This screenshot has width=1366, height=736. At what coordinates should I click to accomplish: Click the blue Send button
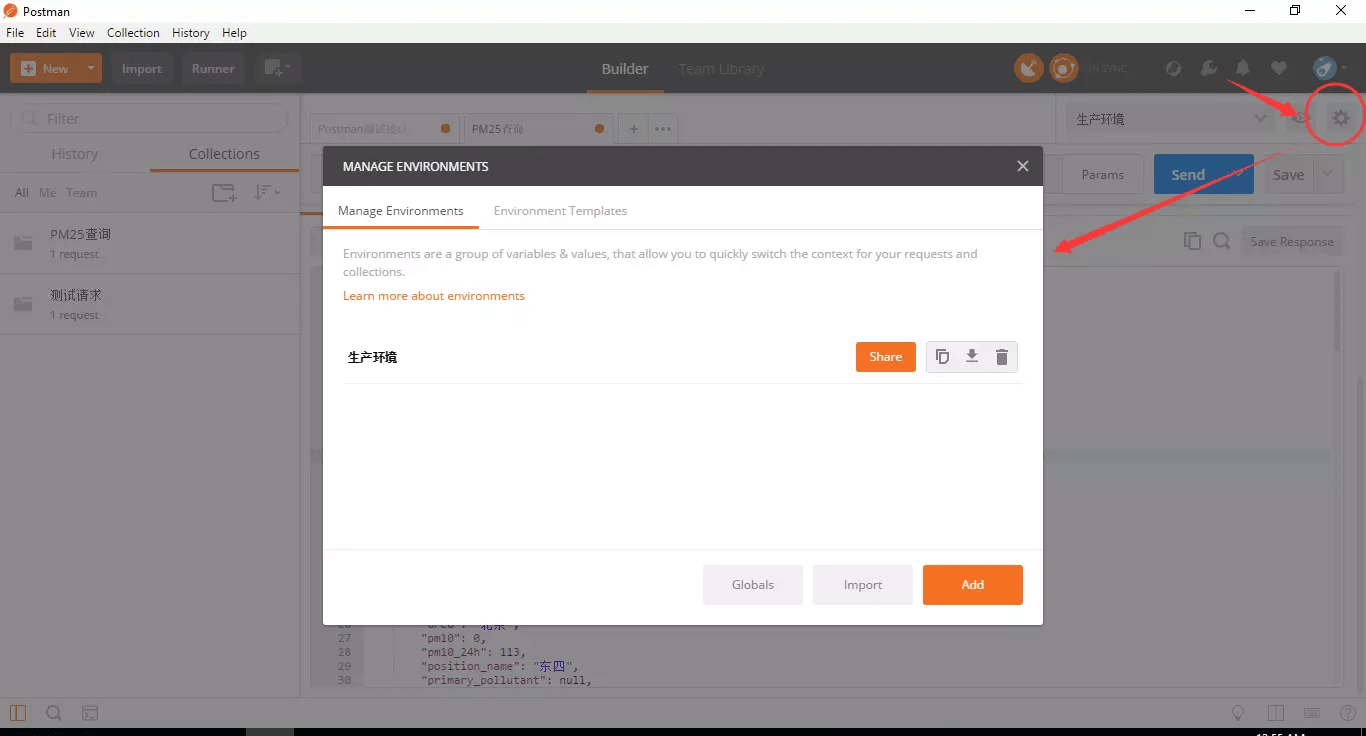click(1204, 174)
